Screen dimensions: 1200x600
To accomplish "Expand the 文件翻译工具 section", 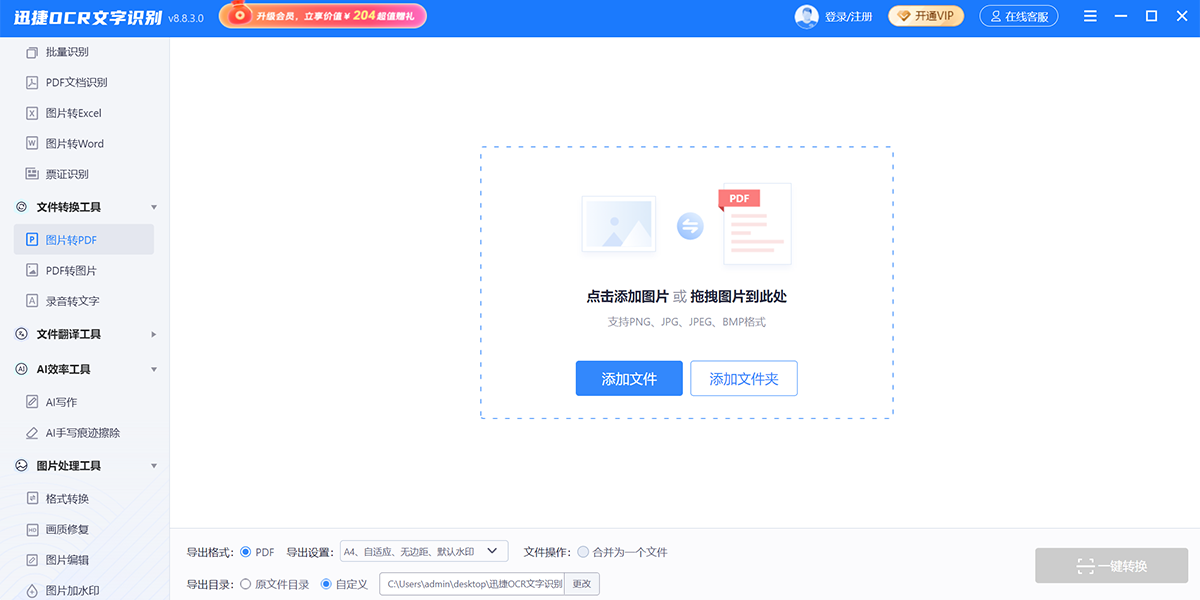I will pyautogui.click(x=70, y=333).
